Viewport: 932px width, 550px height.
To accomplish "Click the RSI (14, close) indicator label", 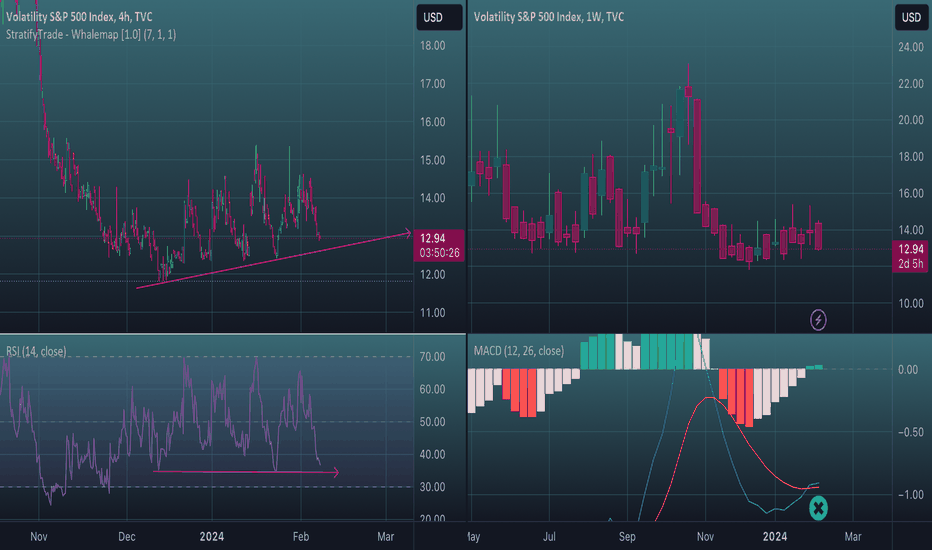I will pyautogui.click(x=36, y=351).
